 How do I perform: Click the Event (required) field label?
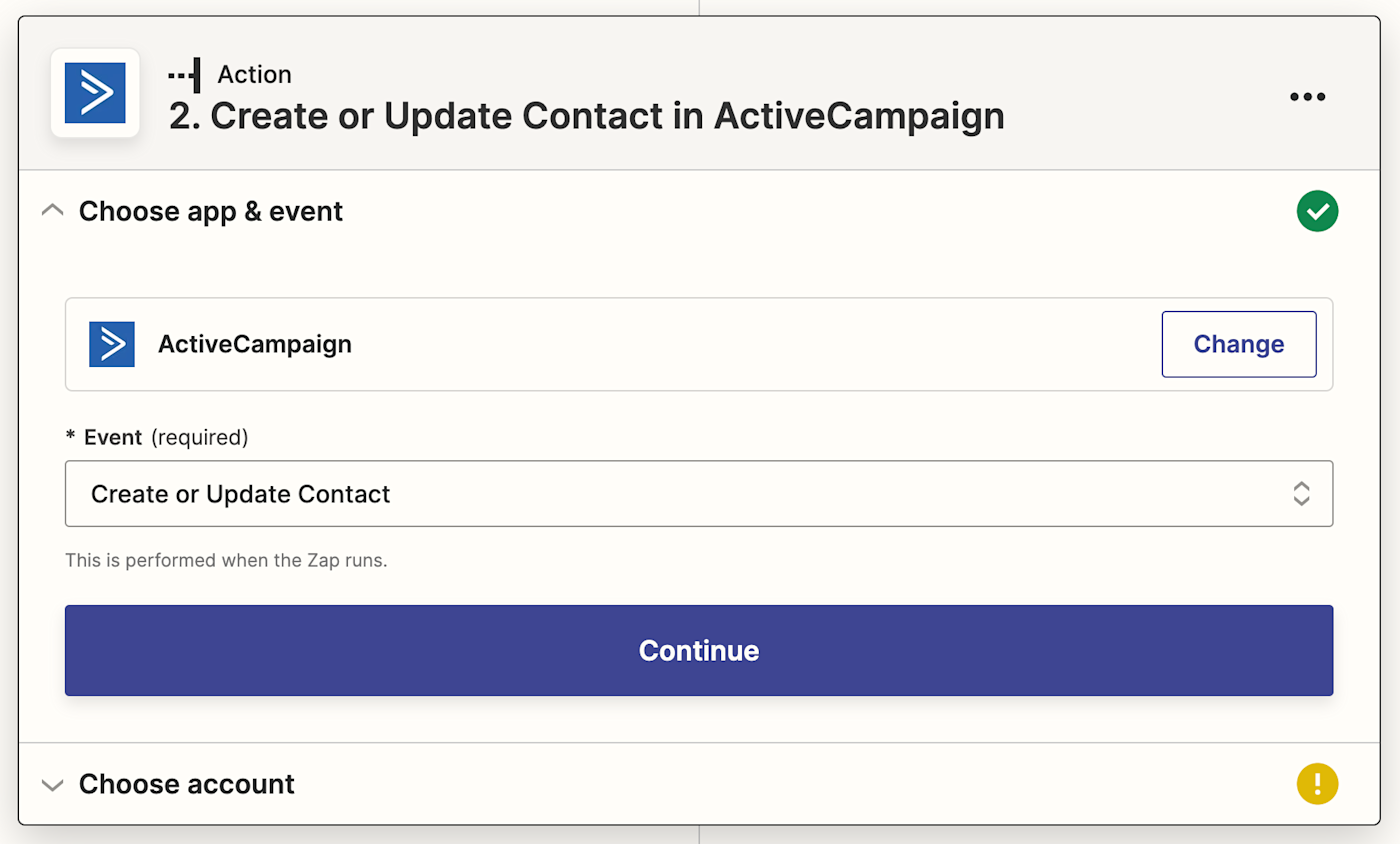156,437
